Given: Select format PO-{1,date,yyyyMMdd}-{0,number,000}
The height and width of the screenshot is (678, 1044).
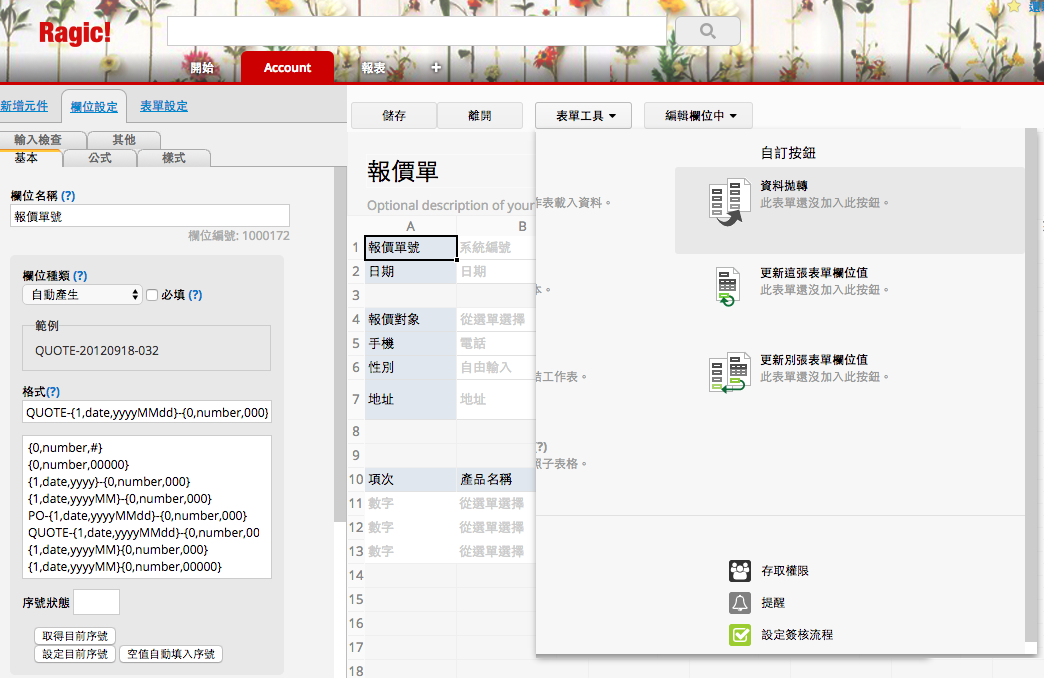Looking at the screenshot, I should point(137,516).
